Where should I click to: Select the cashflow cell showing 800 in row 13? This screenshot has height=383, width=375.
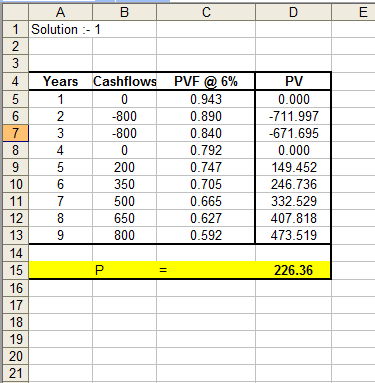124,235
